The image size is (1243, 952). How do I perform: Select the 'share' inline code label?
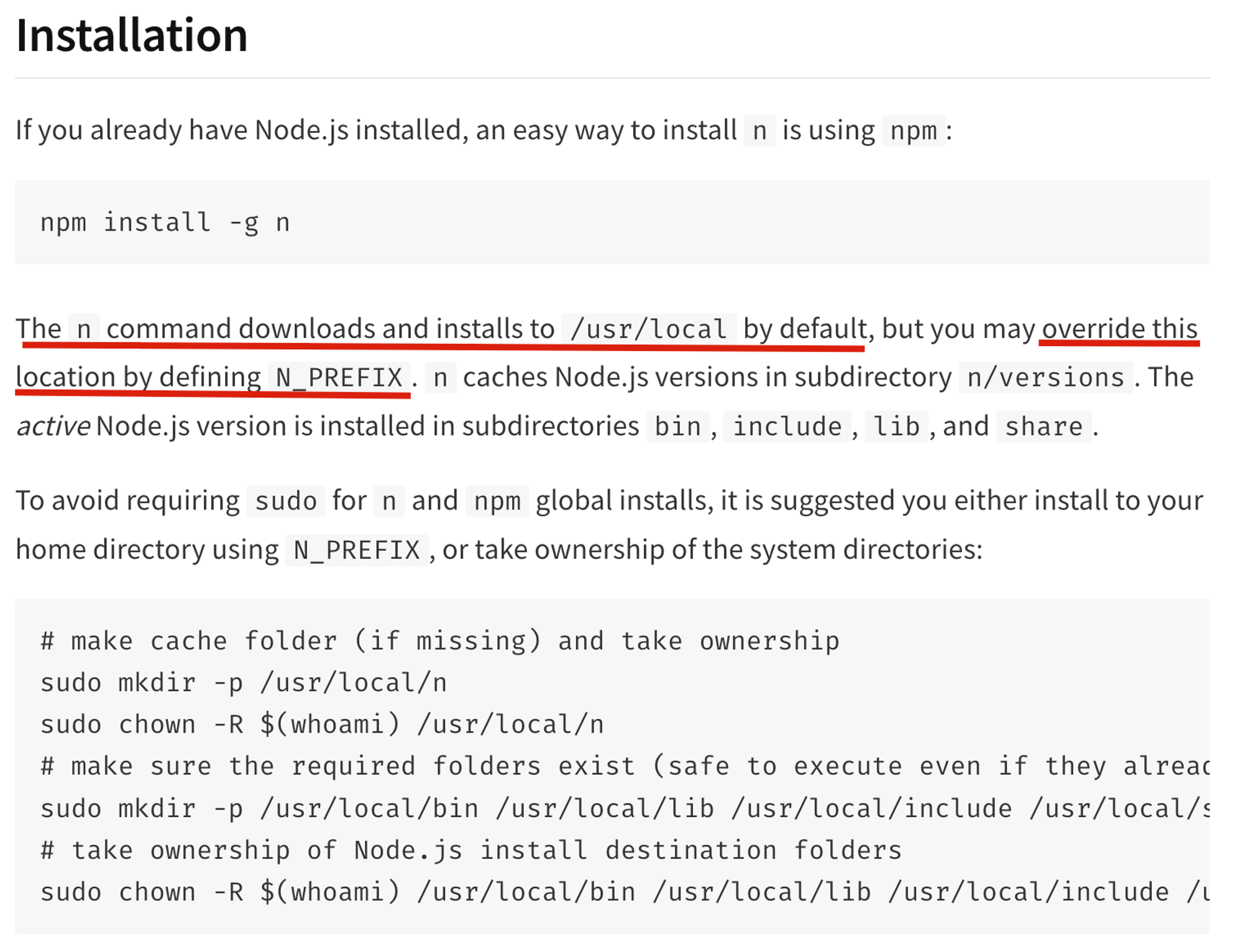point(1043,427)
